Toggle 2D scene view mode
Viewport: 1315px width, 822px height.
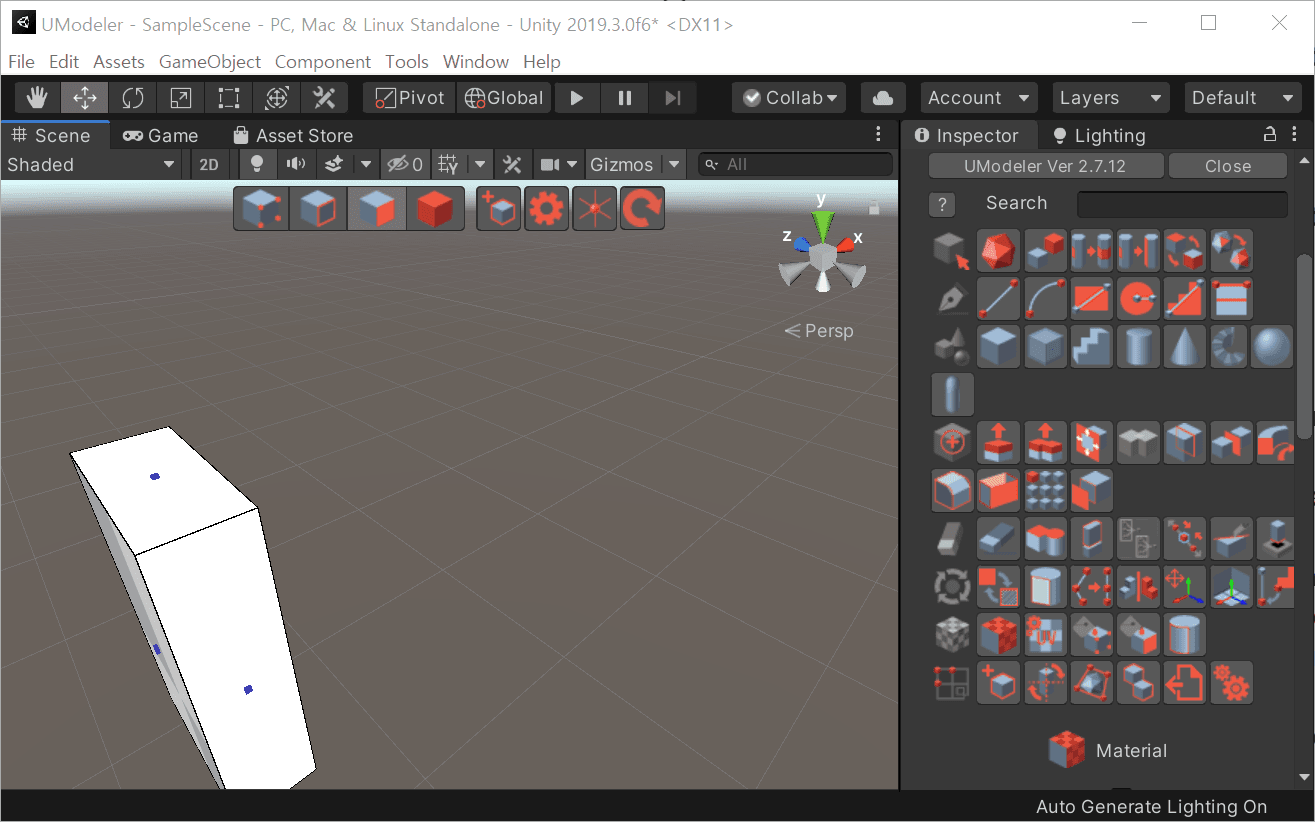point(209,165)
